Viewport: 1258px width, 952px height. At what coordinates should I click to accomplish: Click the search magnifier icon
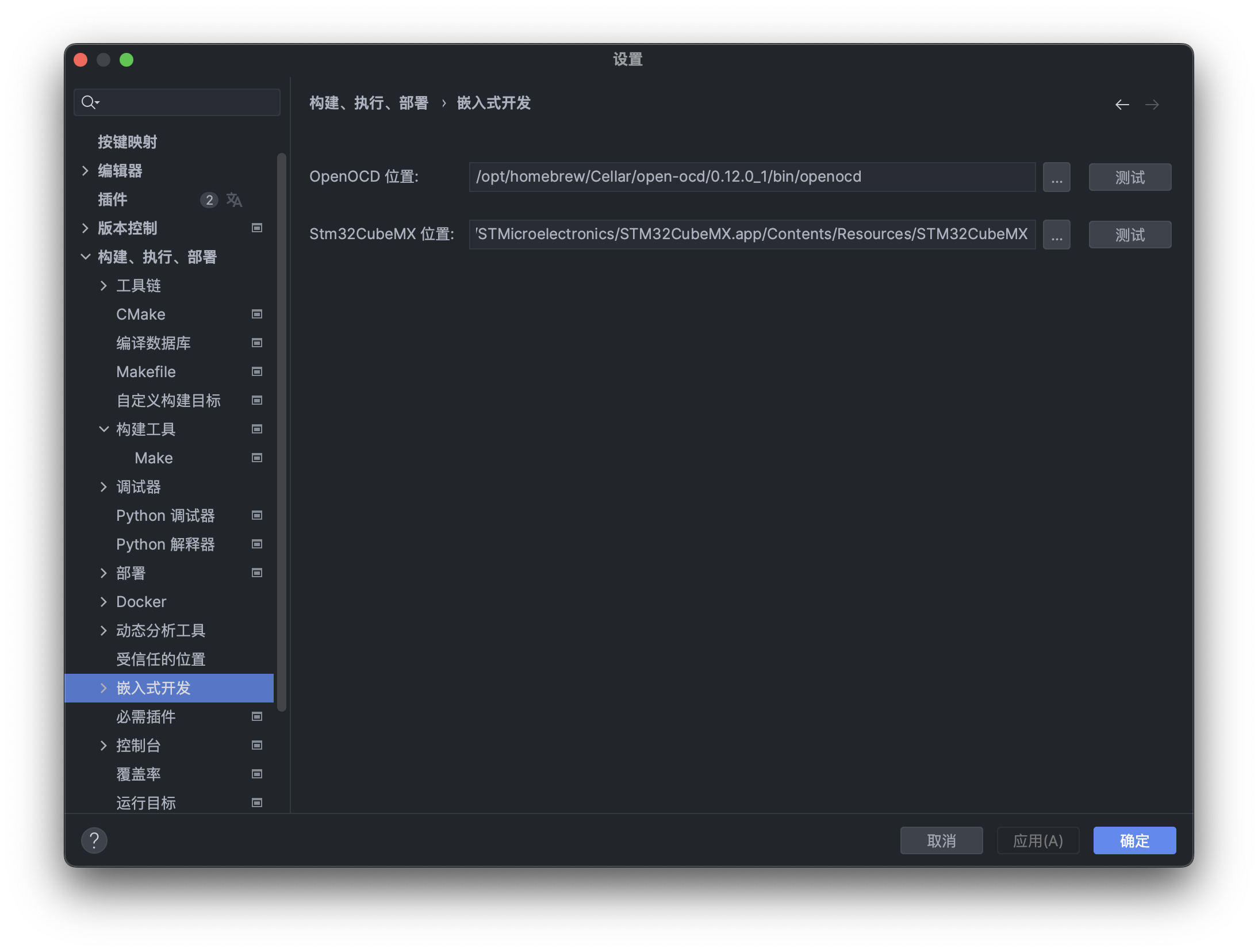pyautogui.click(x=89, y=102)
